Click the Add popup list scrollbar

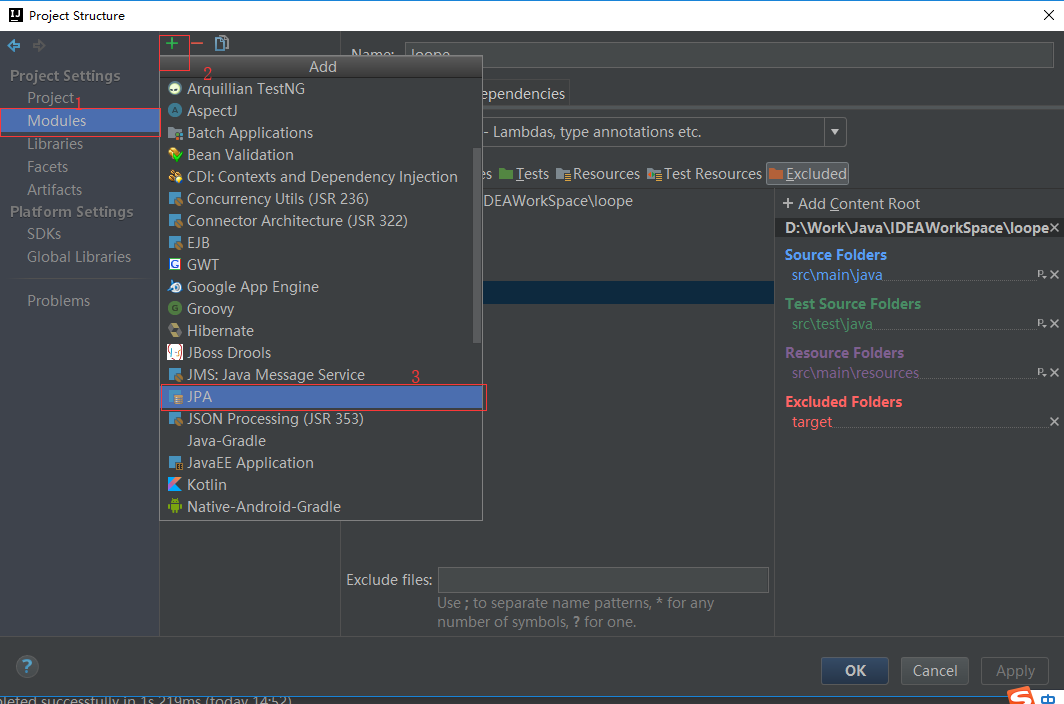(476, 244)
